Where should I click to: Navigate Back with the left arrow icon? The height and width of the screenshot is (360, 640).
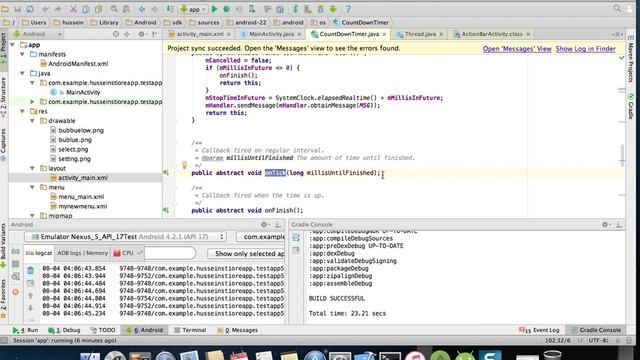pyautogui.click(x=142, y=9)
